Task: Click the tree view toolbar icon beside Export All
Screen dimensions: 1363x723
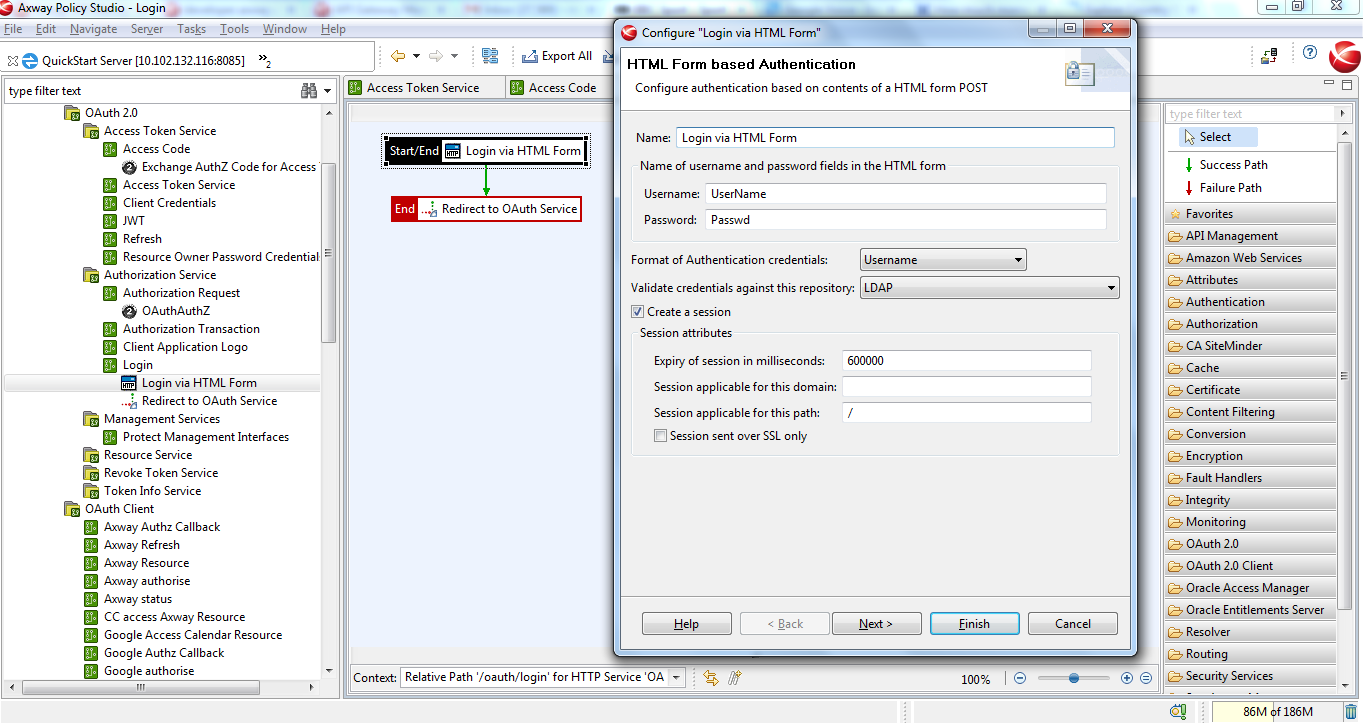Action: coord(490,56)
